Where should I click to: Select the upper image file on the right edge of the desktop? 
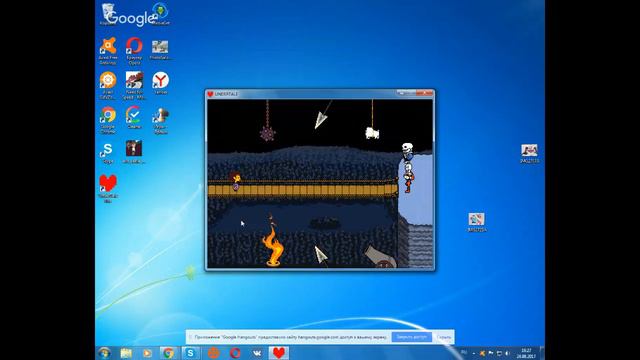[529, 153]
